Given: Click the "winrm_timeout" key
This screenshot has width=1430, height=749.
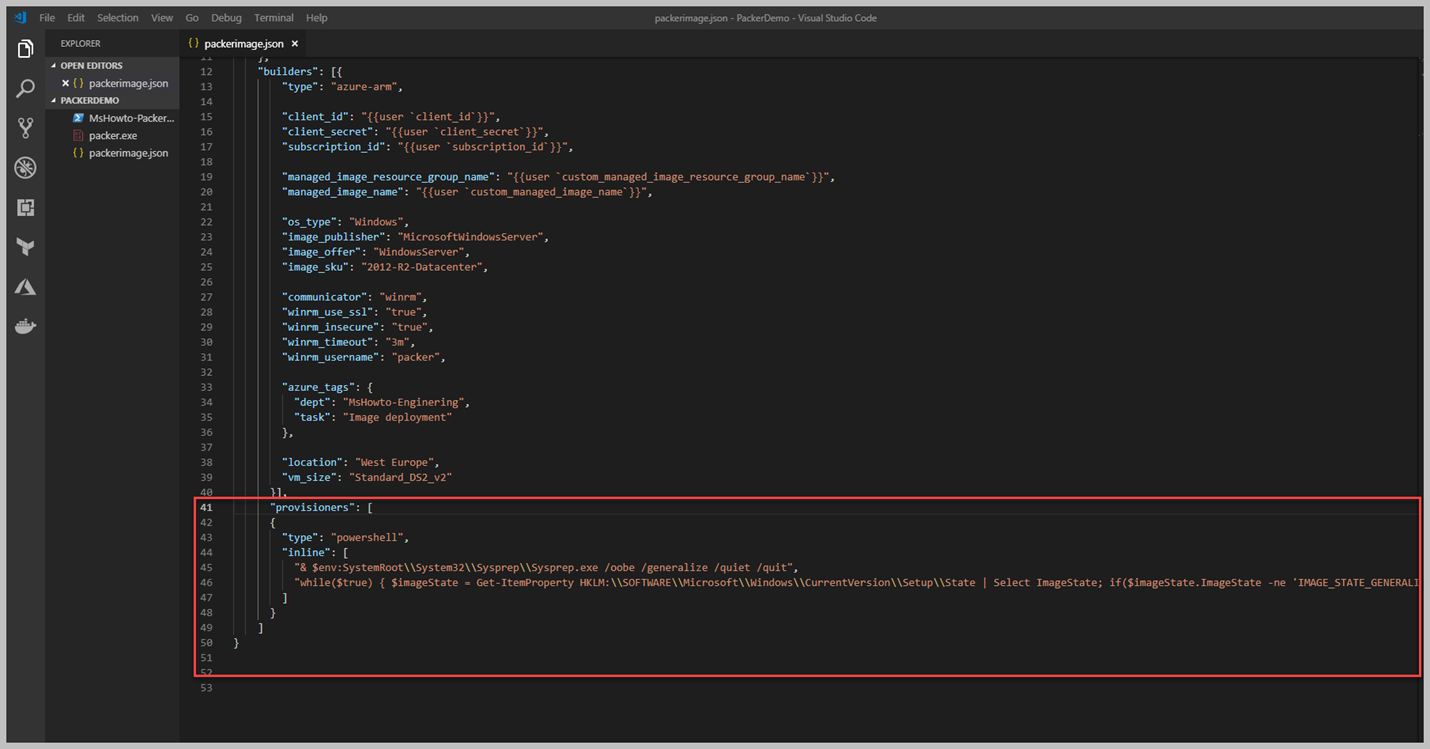Looking at the screenshot, I should coord(325,342).
